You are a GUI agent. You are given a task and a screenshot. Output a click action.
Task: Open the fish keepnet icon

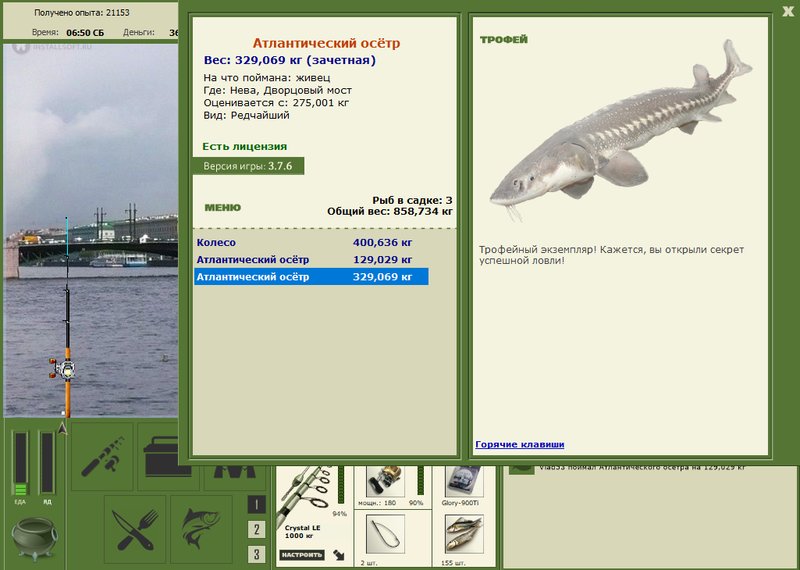(x=201, y=528)
